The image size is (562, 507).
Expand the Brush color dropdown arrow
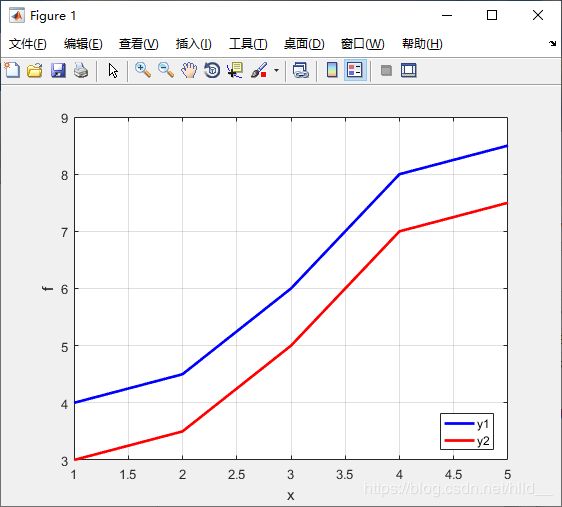pos(276,70)
